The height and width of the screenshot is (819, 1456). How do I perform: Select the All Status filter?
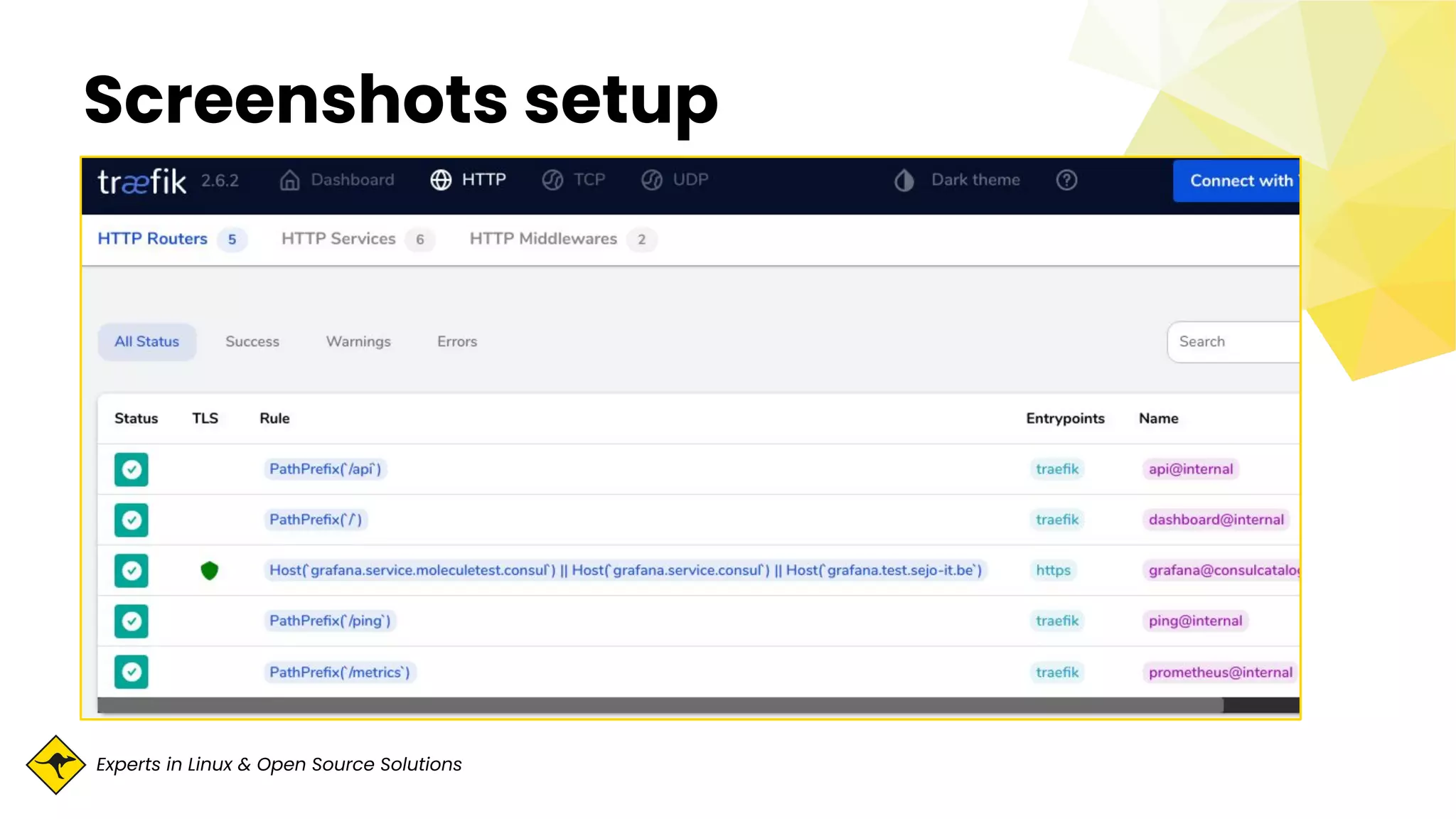coord(147,341)
